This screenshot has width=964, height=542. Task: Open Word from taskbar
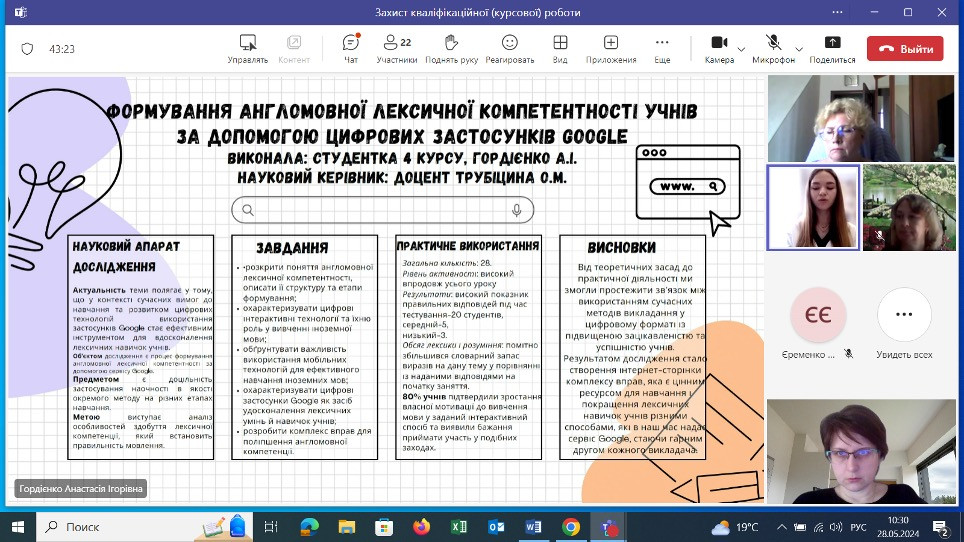(534, 527)
